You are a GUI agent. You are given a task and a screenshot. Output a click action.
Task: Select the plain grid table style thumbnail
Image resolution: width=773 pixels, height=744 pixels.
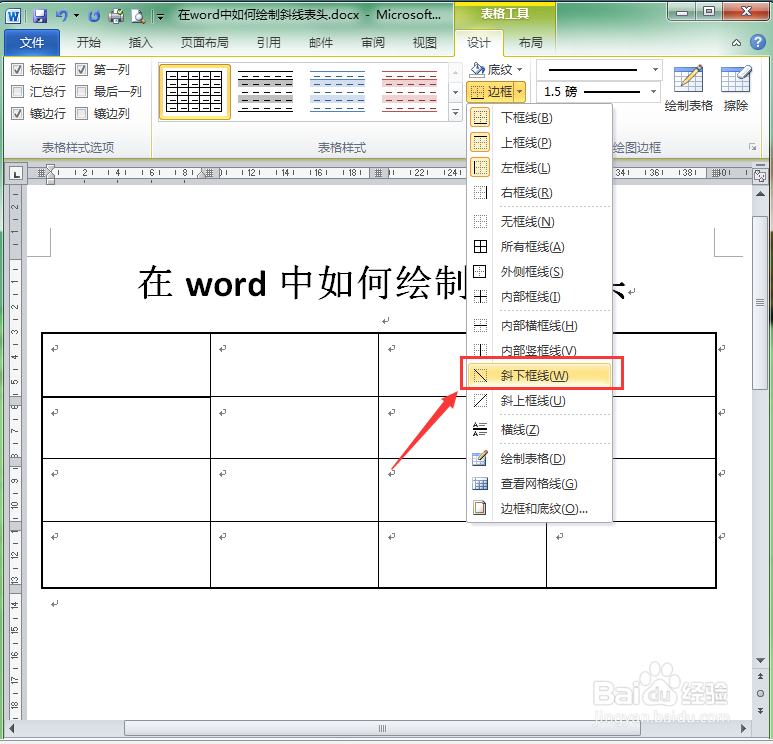click(194, 92)
